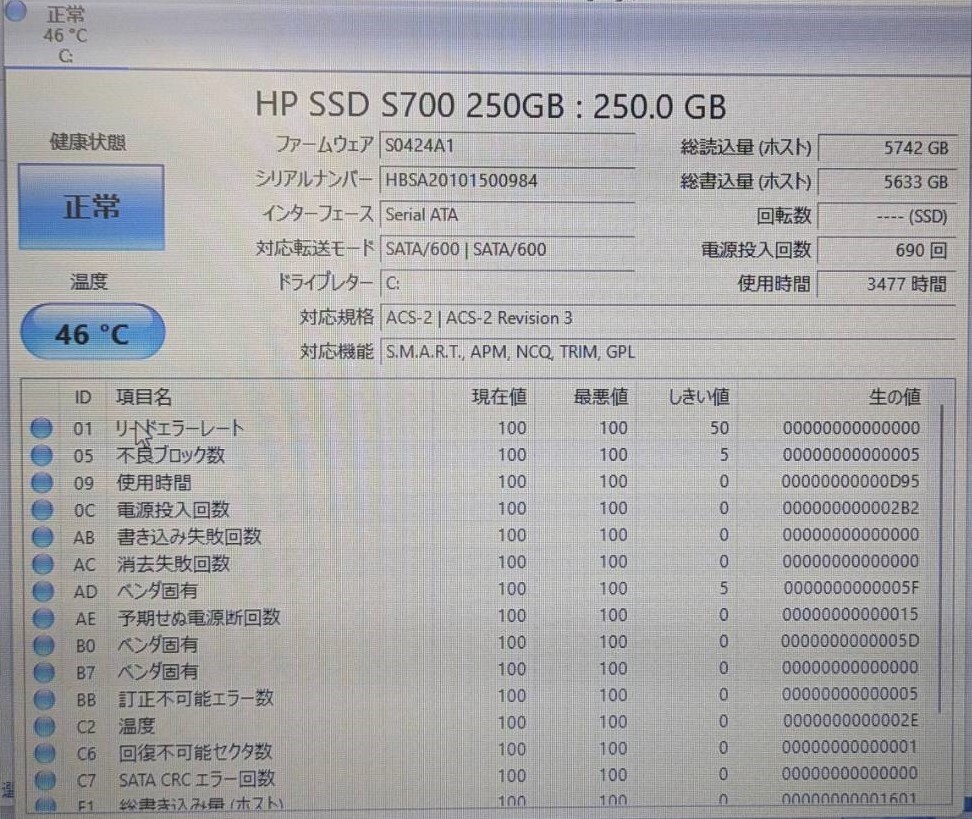The width and height of the screenshot is (972, 819).
Task: Click status circle for ID AB row
Action: pos(42,536)
